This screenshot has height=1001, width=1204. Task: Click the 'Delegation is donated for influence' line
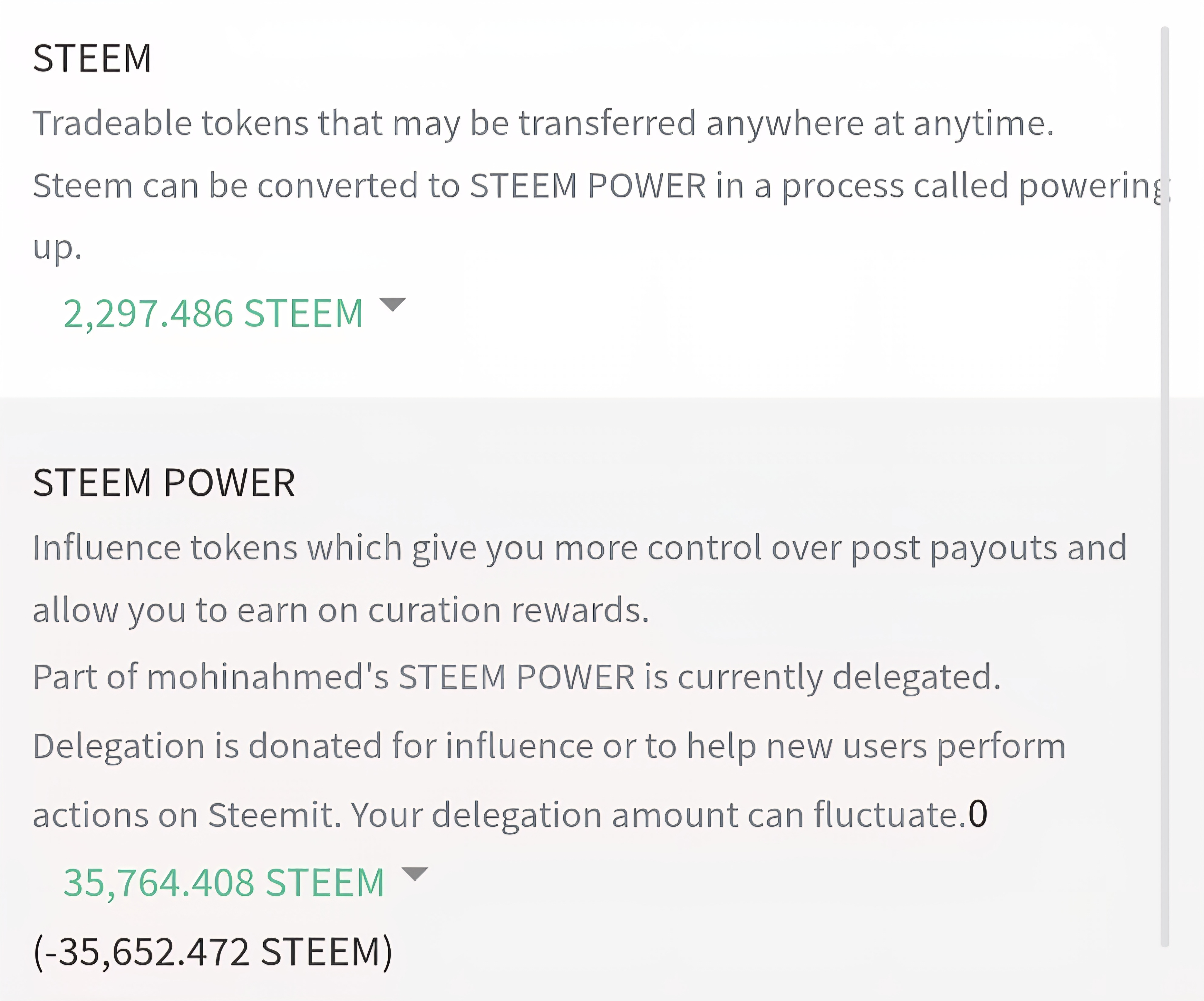(549, 747)
